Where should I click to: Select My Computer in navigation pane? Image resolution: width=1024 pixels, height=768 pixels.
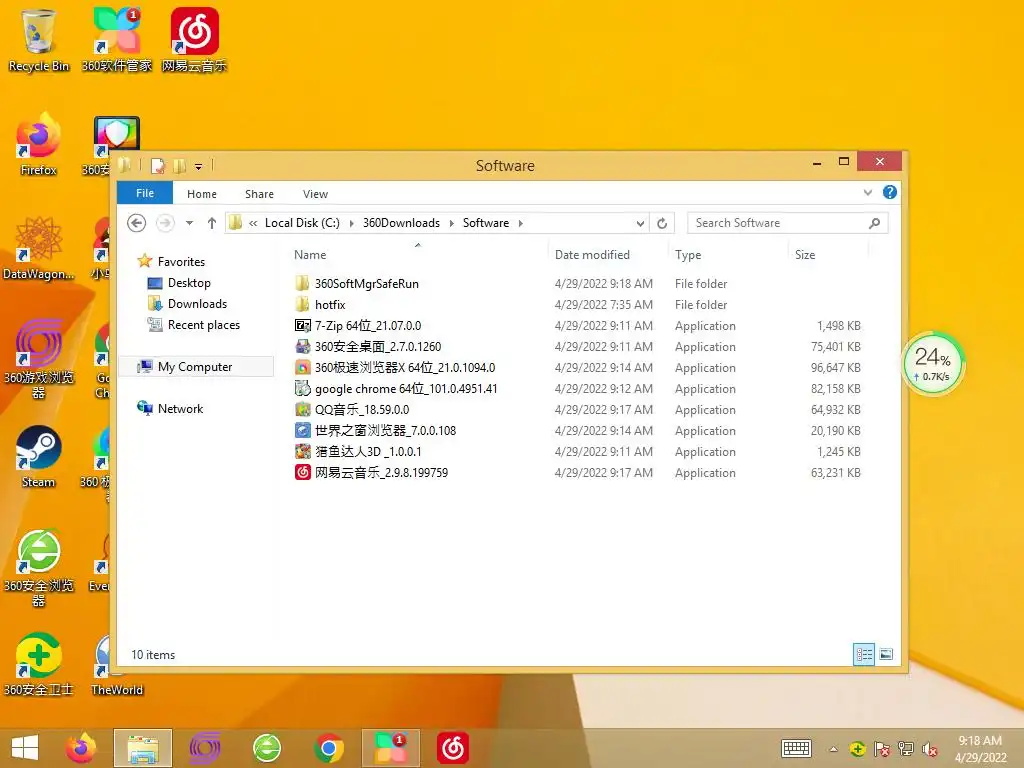click(195, 367)
